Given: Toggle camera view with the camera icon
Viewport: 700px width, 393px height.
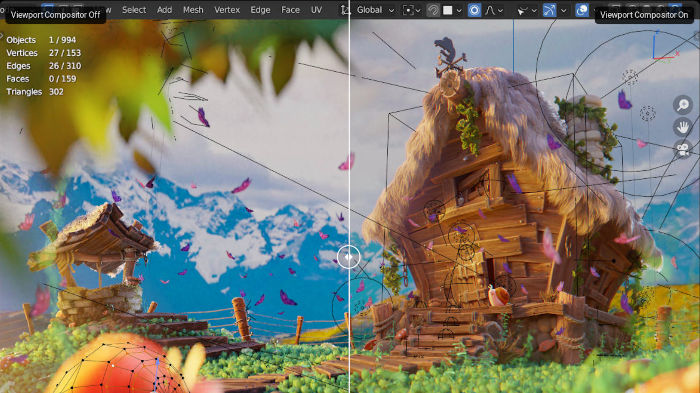Looking at the screenshot, I should [x=683, y=149].
